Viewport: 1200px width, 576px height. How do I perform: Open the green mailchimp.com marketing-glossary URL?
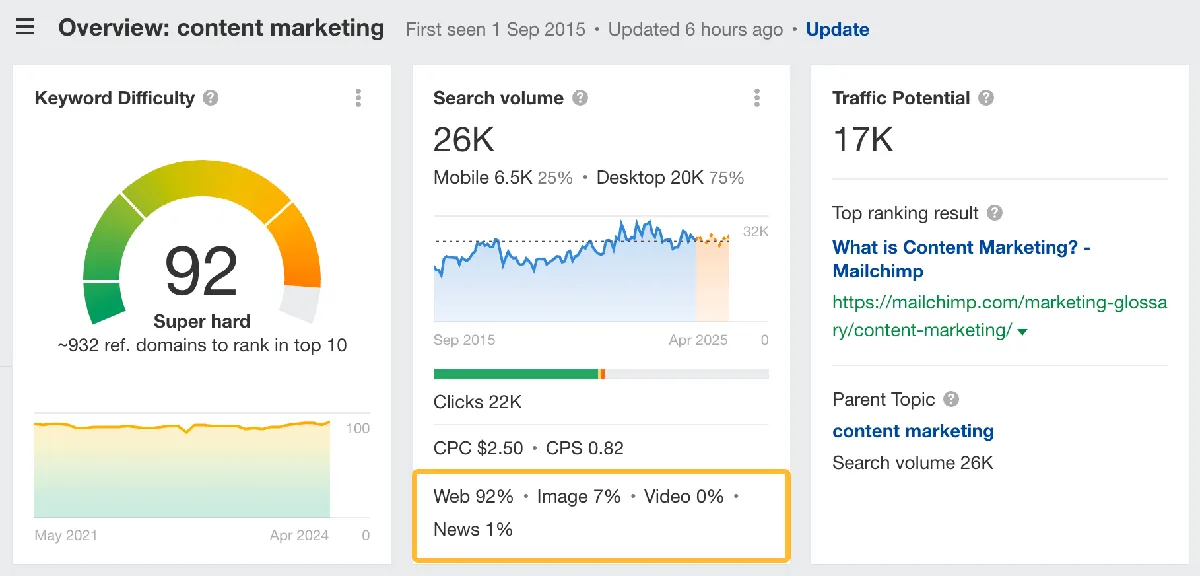[x=1000, y=316]
